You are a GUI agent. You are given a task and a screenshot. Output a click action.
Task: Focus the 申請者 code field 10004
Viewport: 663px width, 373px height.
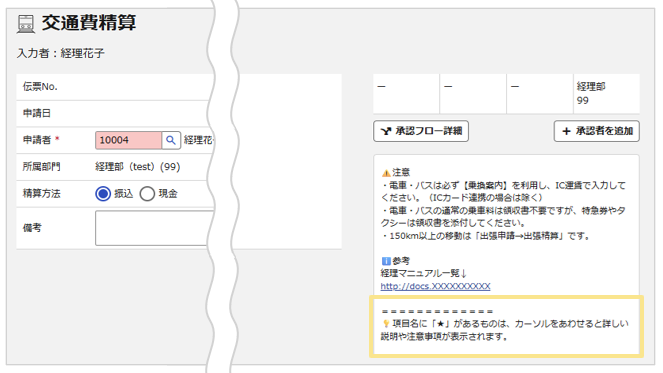click(x=128, y=140)
